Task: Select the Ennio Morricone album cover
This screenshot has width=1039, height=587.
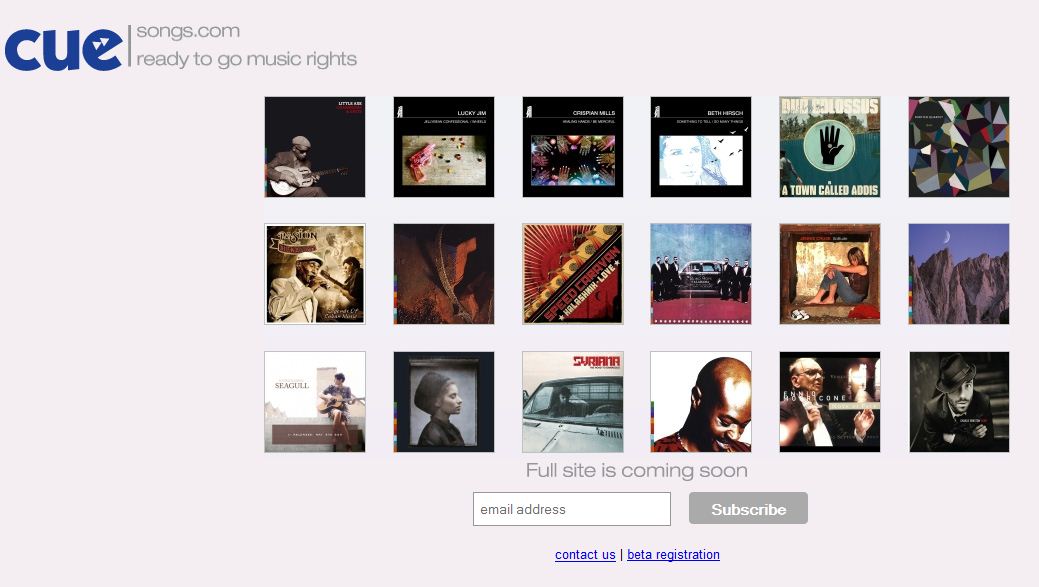Action: pyautogui.click(x=830, y=402)
